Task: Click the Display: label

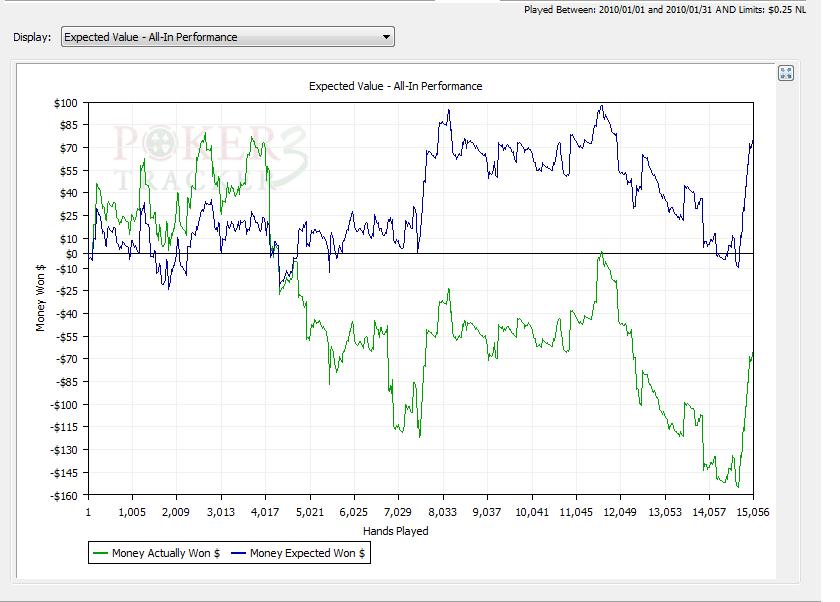Action: pos(32,37)
